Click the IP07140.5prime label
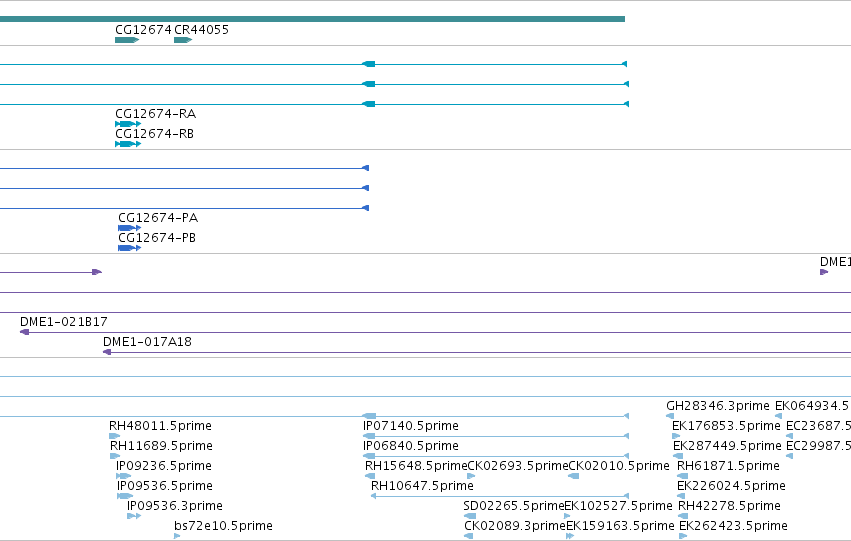The image size is (851, 541). pos(411,426)
